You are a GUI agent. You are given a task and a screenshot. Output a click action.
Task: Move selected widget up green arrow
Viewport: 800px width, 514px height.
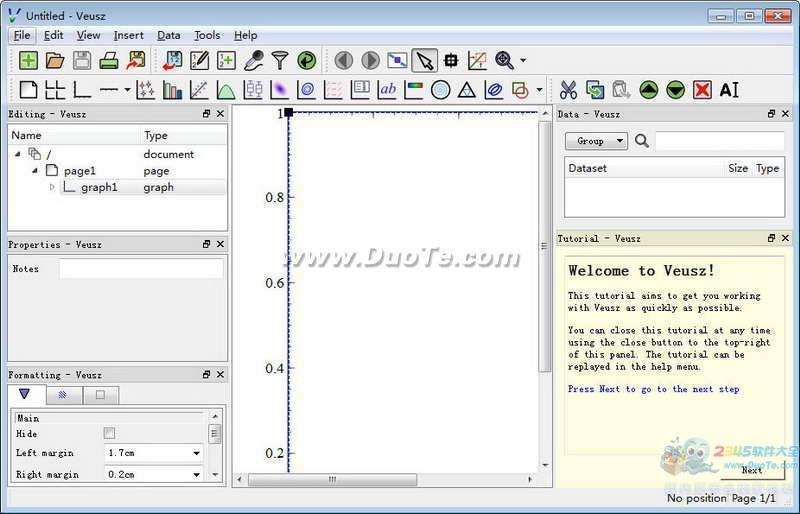pyautogui.click(x=648, y=90)
